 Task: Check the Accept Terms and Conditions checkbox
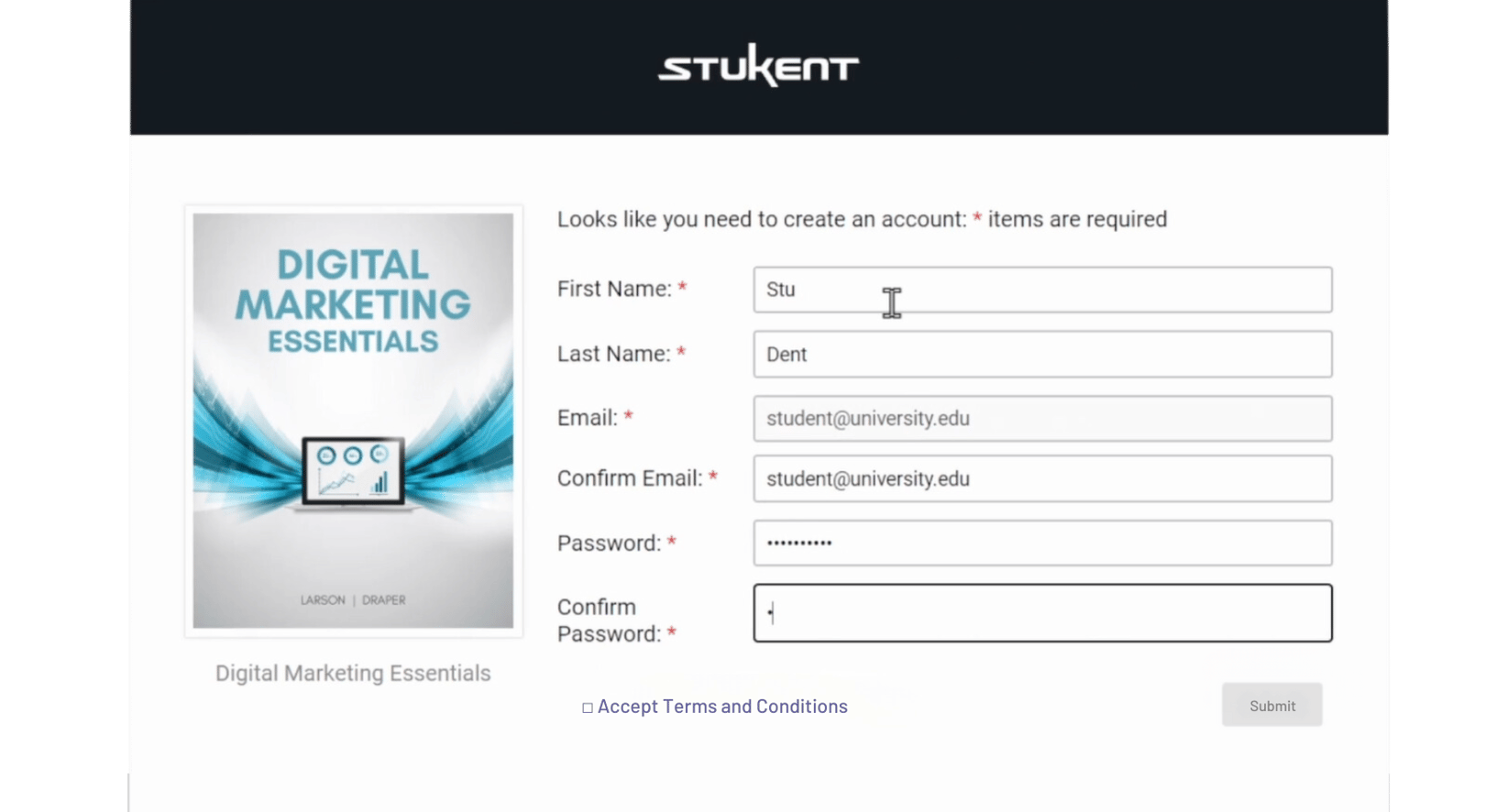point(588,708)
